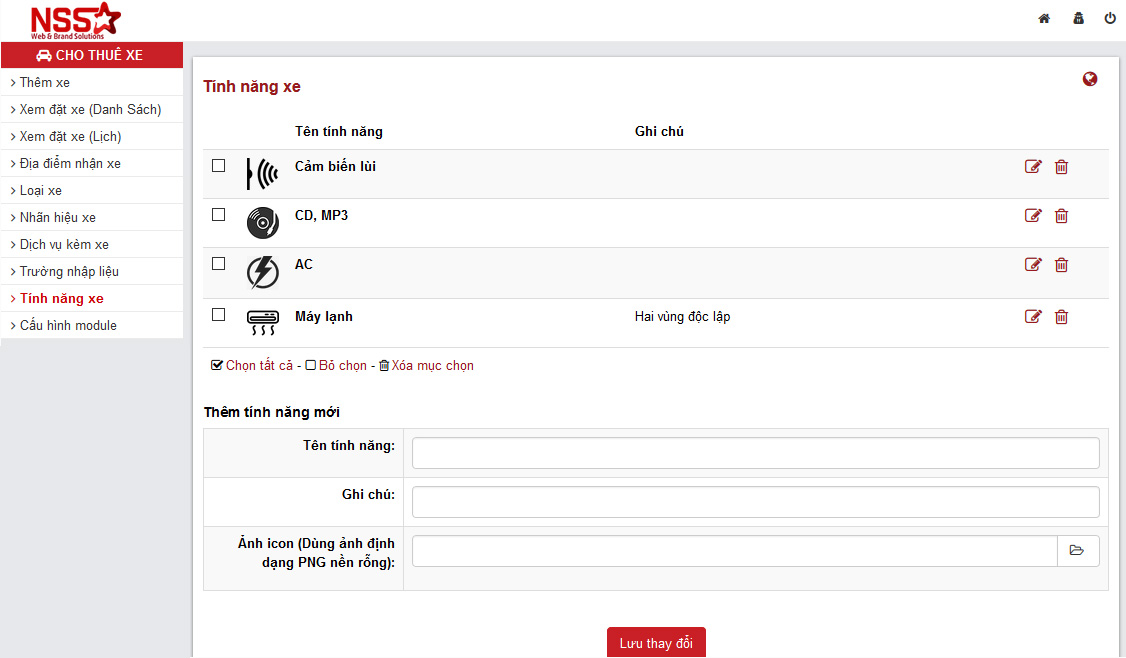Delete the CD, MP3 feature row

1062,216
